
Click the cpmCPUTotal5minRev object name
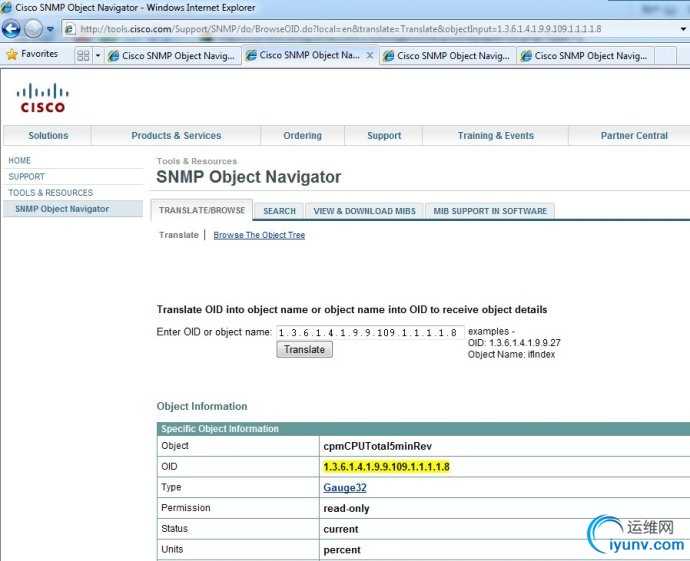point(378,446)
